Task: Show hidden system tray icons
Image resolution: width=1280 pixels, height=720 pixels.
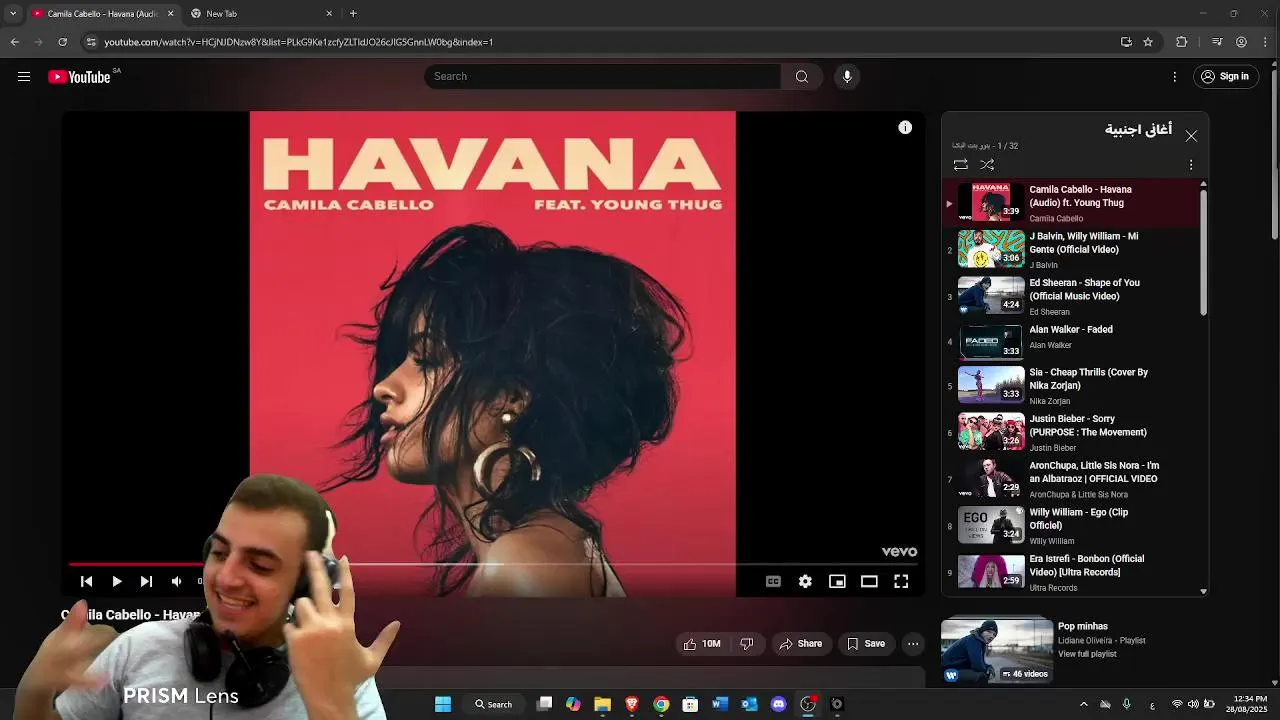Action: point(1084,704)
